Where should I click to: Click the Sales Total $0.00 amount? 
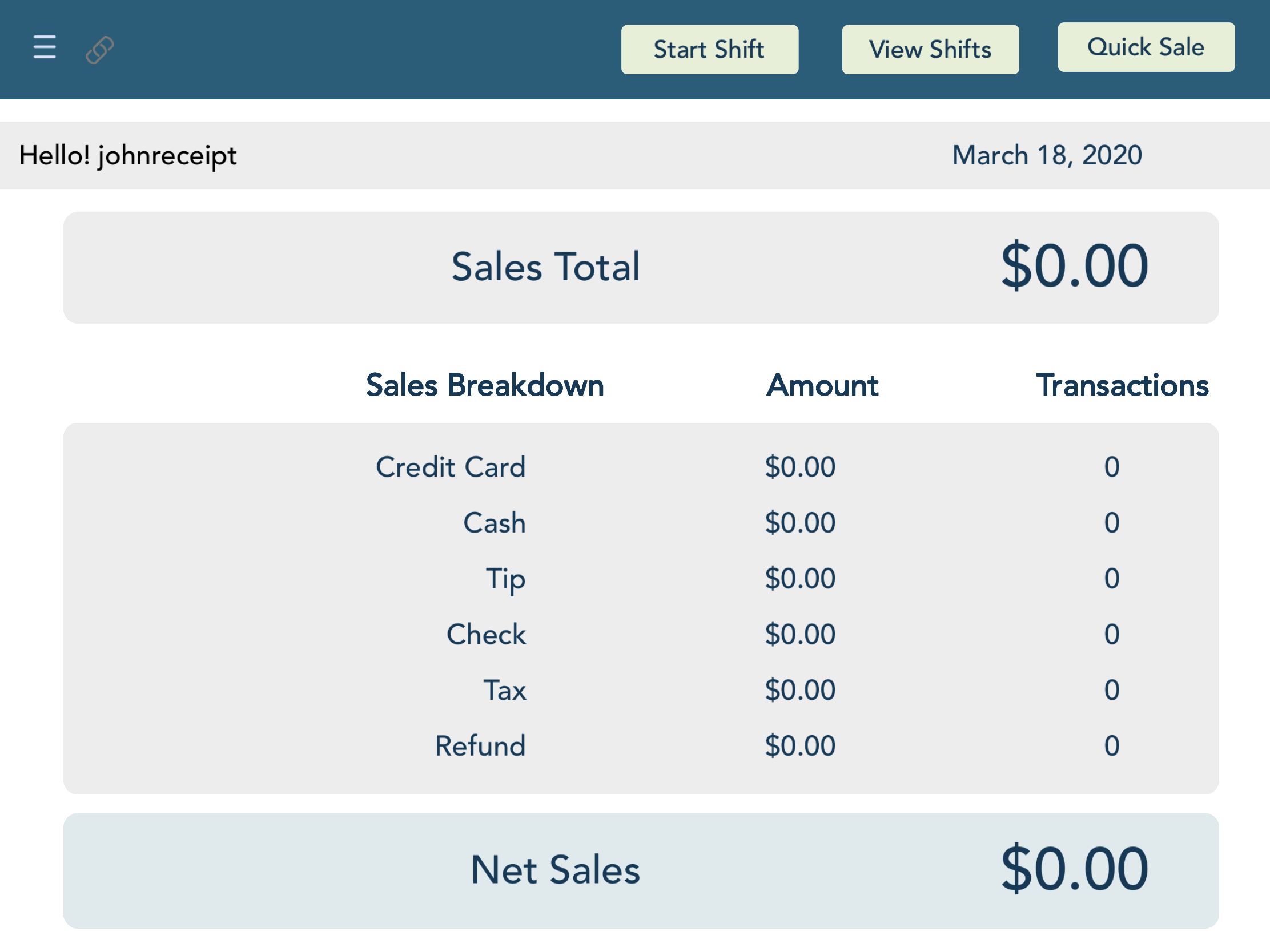[1074, 267]
